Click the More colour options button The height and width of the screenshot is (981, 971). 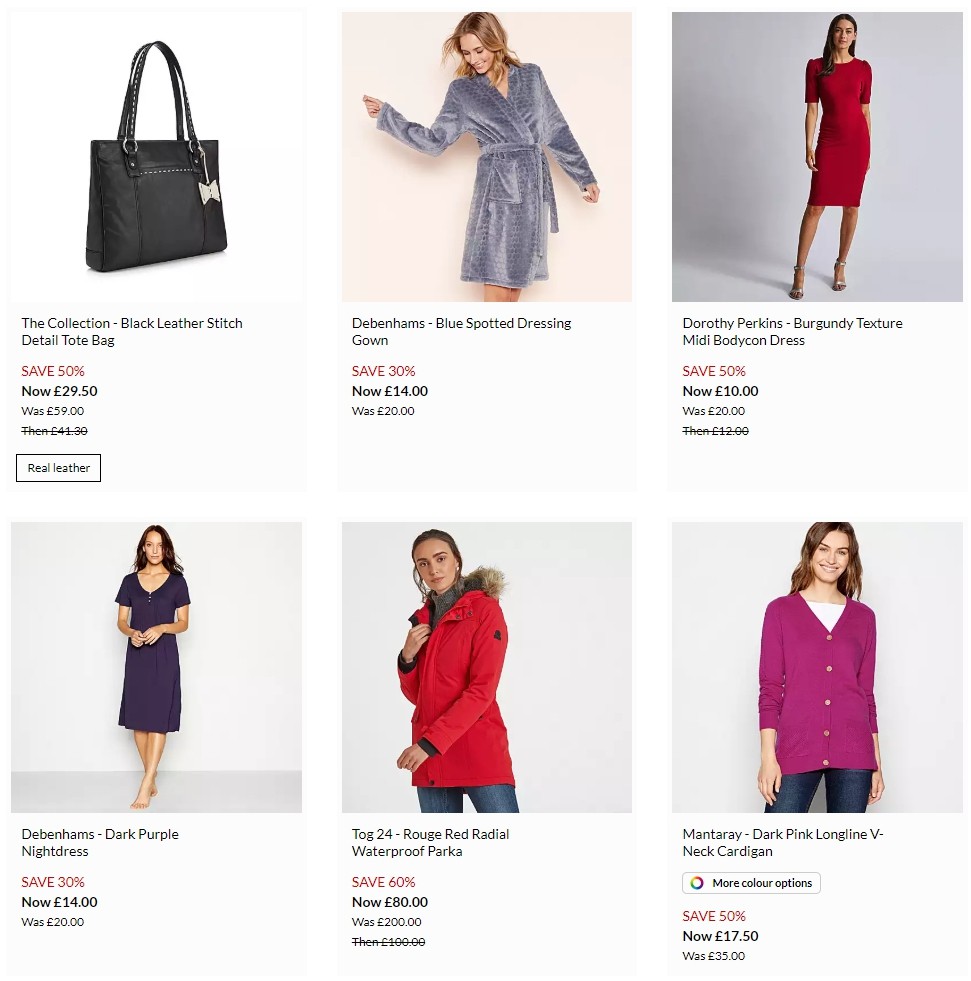[x=751, y=883]
